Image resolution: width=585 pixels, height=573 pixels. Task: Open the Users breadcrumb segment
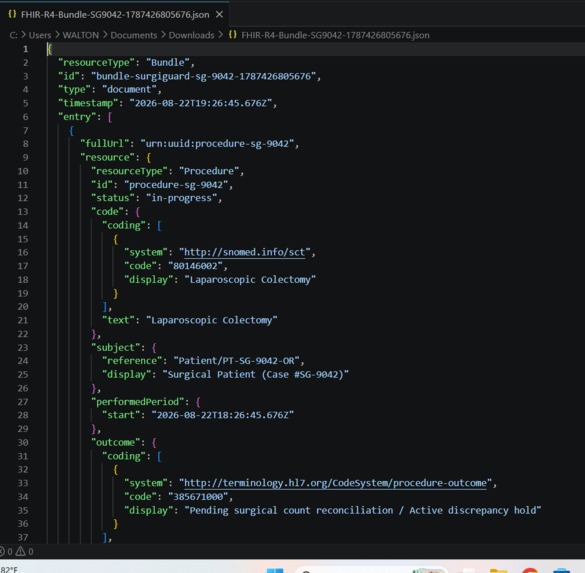click(40, 35)
